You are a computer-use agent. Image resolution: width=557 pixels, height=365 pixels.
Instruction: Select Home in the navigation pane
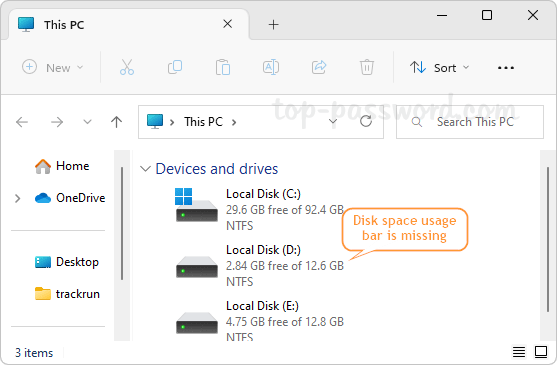click(x=62, y=166)
